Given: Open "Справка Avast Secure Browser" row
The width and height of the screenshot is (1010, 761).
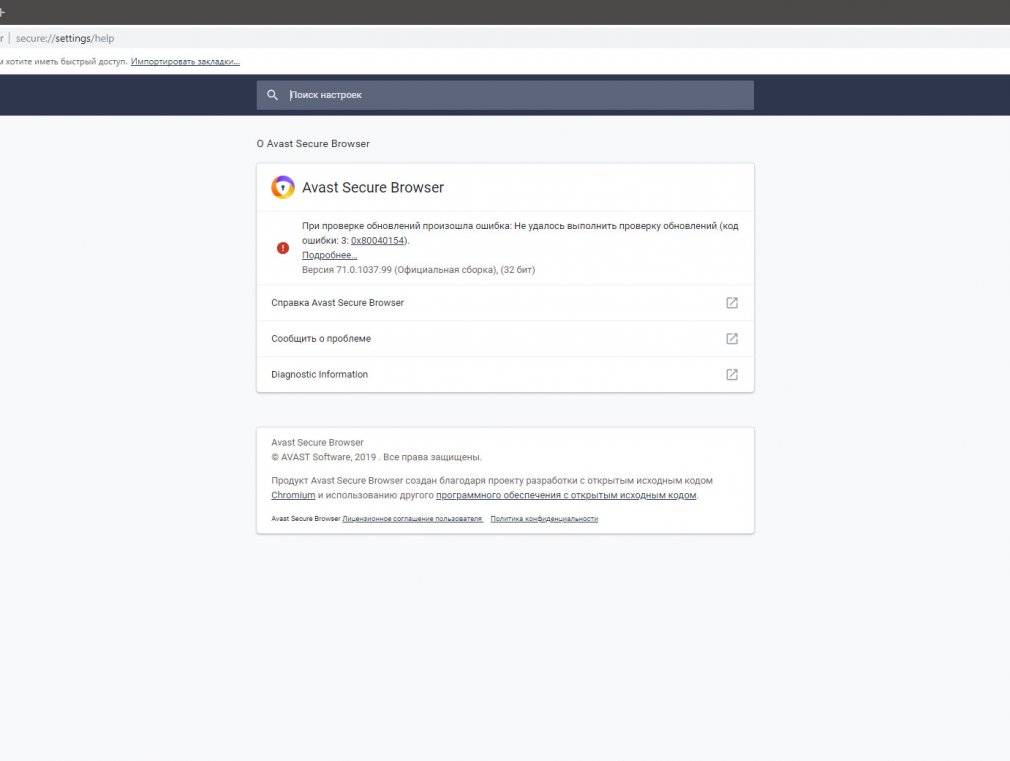Looking at the screenshot, I should pos(505,303).
